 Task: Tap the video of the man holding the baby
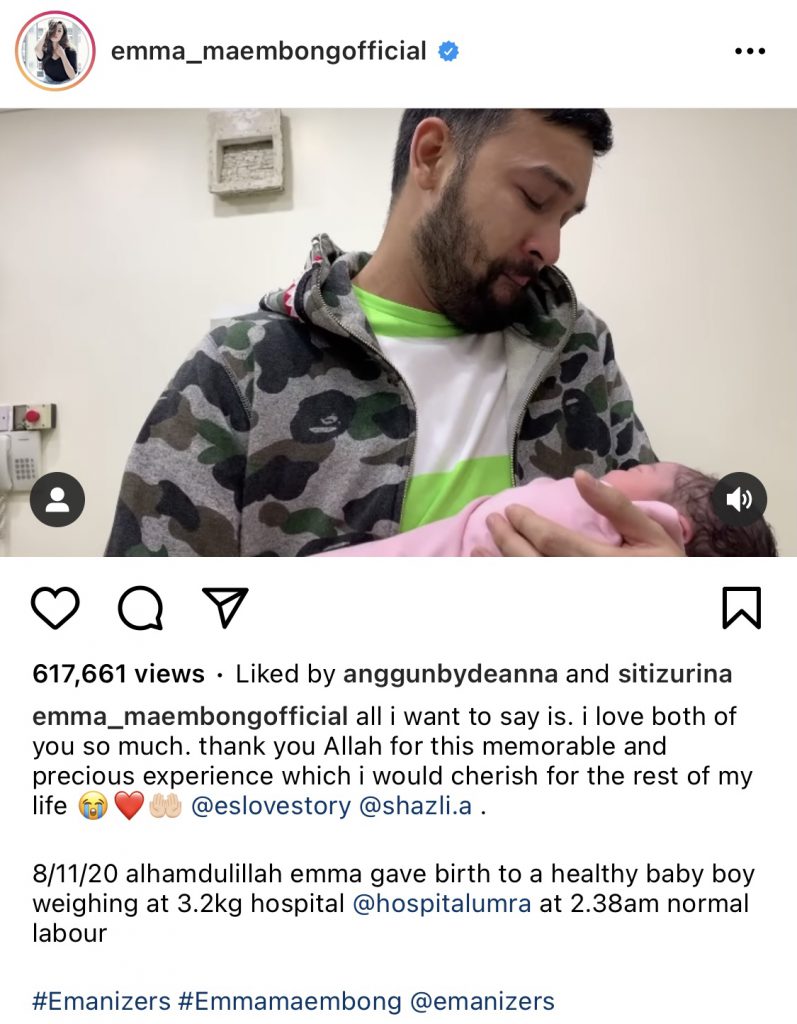coord(398,332)
